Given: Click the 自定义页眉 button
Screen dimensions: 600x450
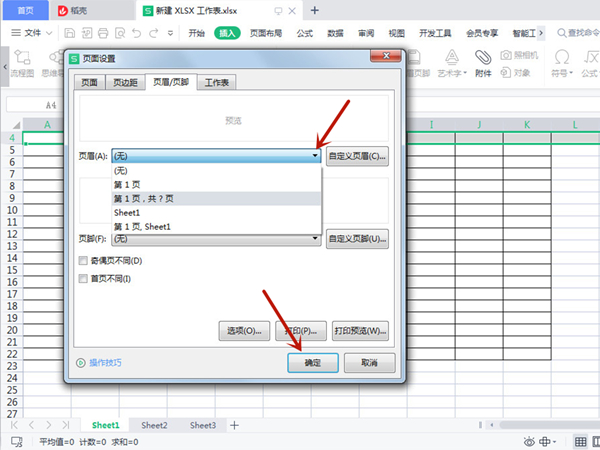Looking at the screenshot, I should [x=357, y=157].
